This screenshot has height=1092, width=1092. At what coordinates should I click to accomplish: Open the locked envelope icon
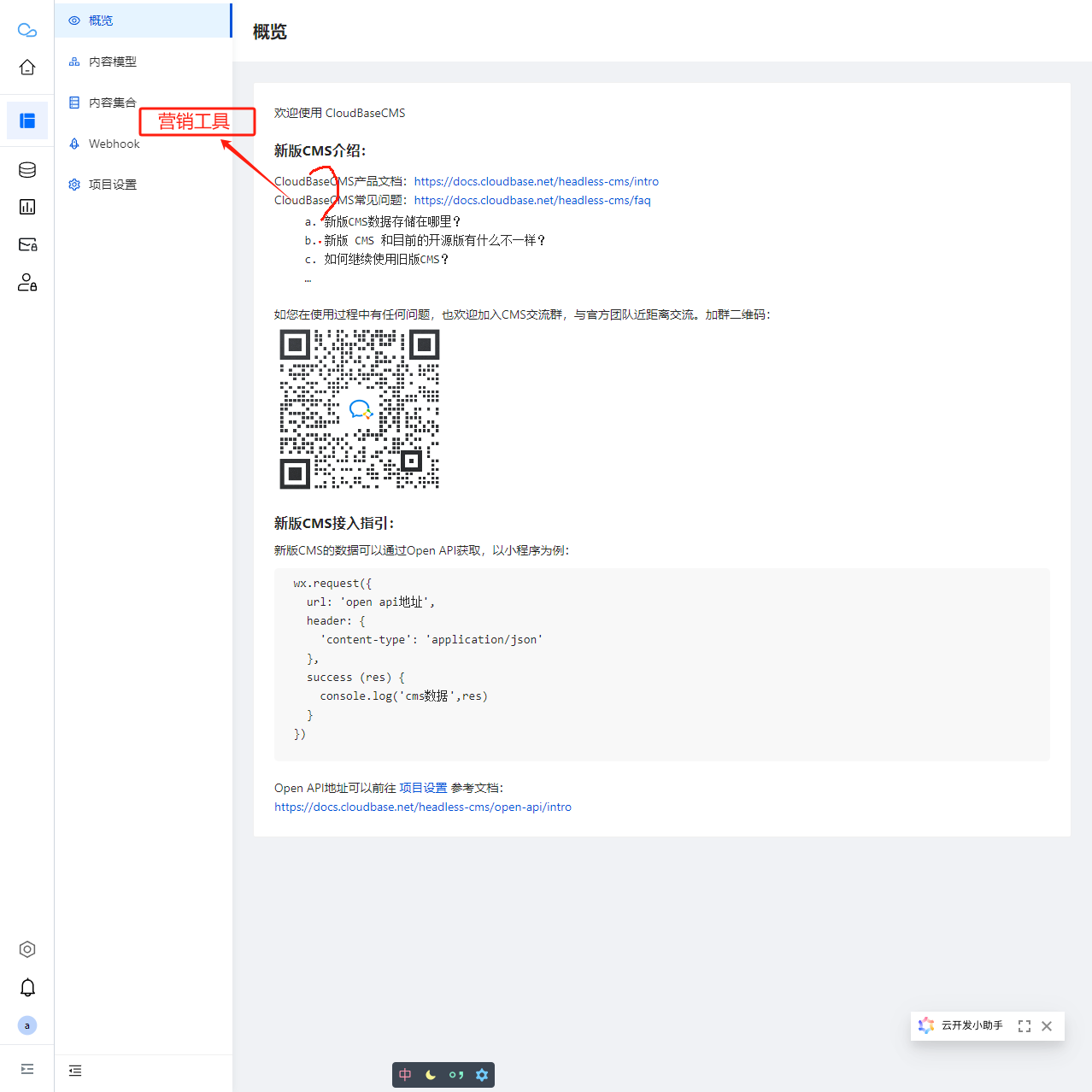tap(27, 244)
